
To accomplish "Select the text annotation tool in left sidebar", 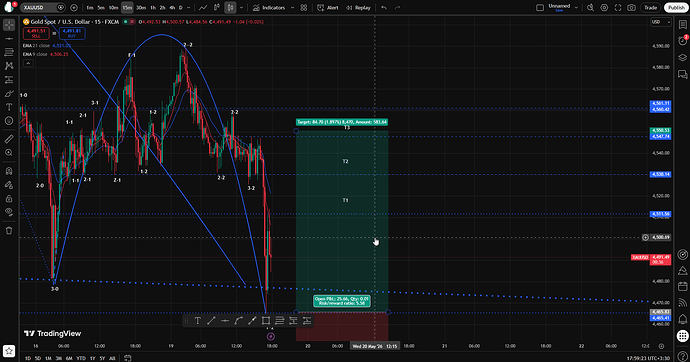I will coord(9,107).
